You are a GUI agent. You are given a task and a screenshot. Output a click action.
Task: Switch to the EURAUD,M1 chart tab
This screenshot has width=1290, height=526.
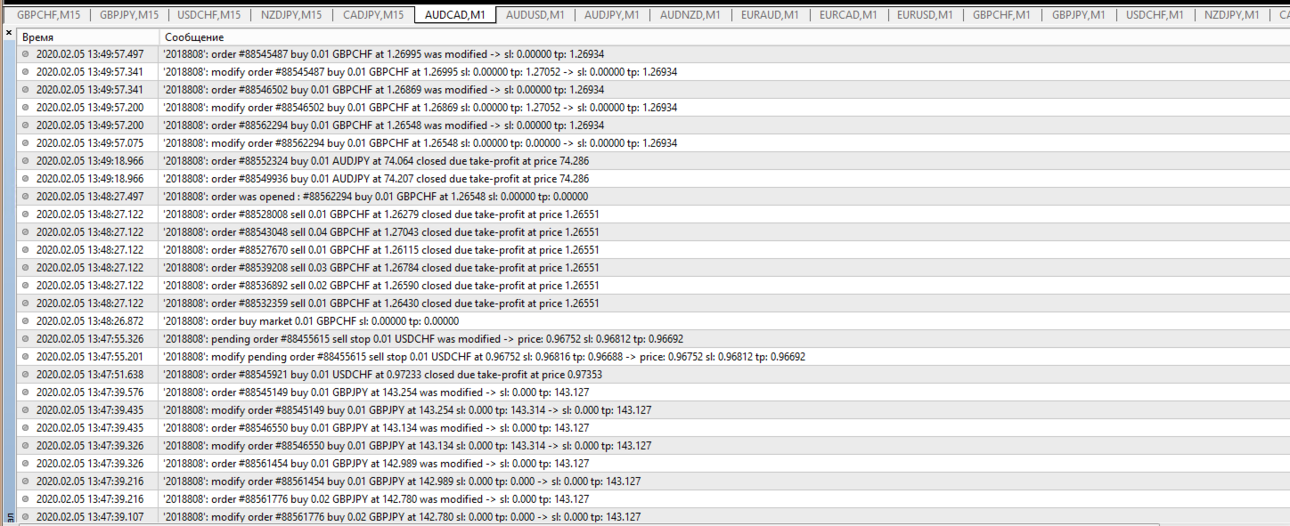770,15
